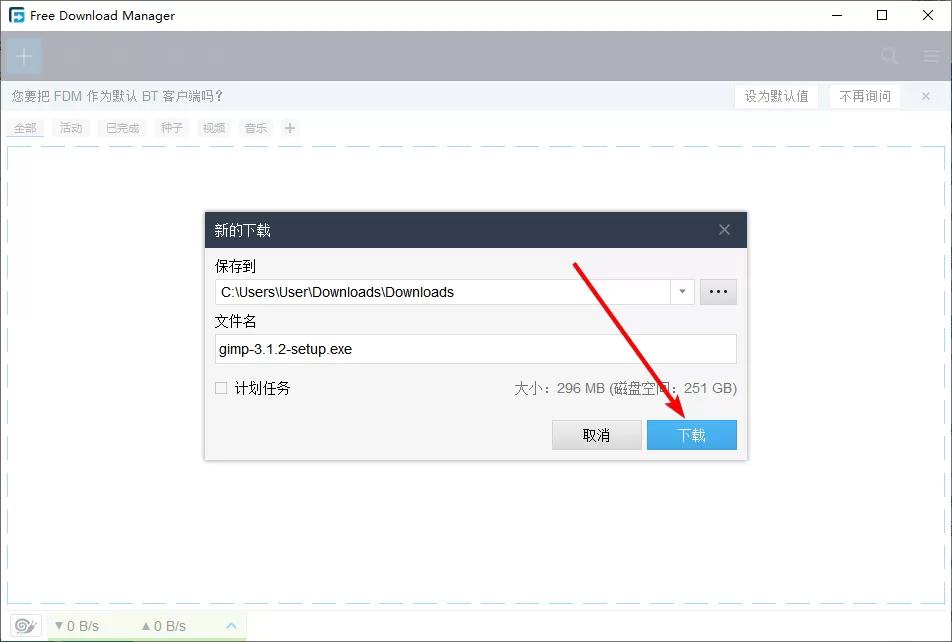Enable the 计划任务 schedule checkbox
This screenshot has width=952, height=642.
[221, 388]
